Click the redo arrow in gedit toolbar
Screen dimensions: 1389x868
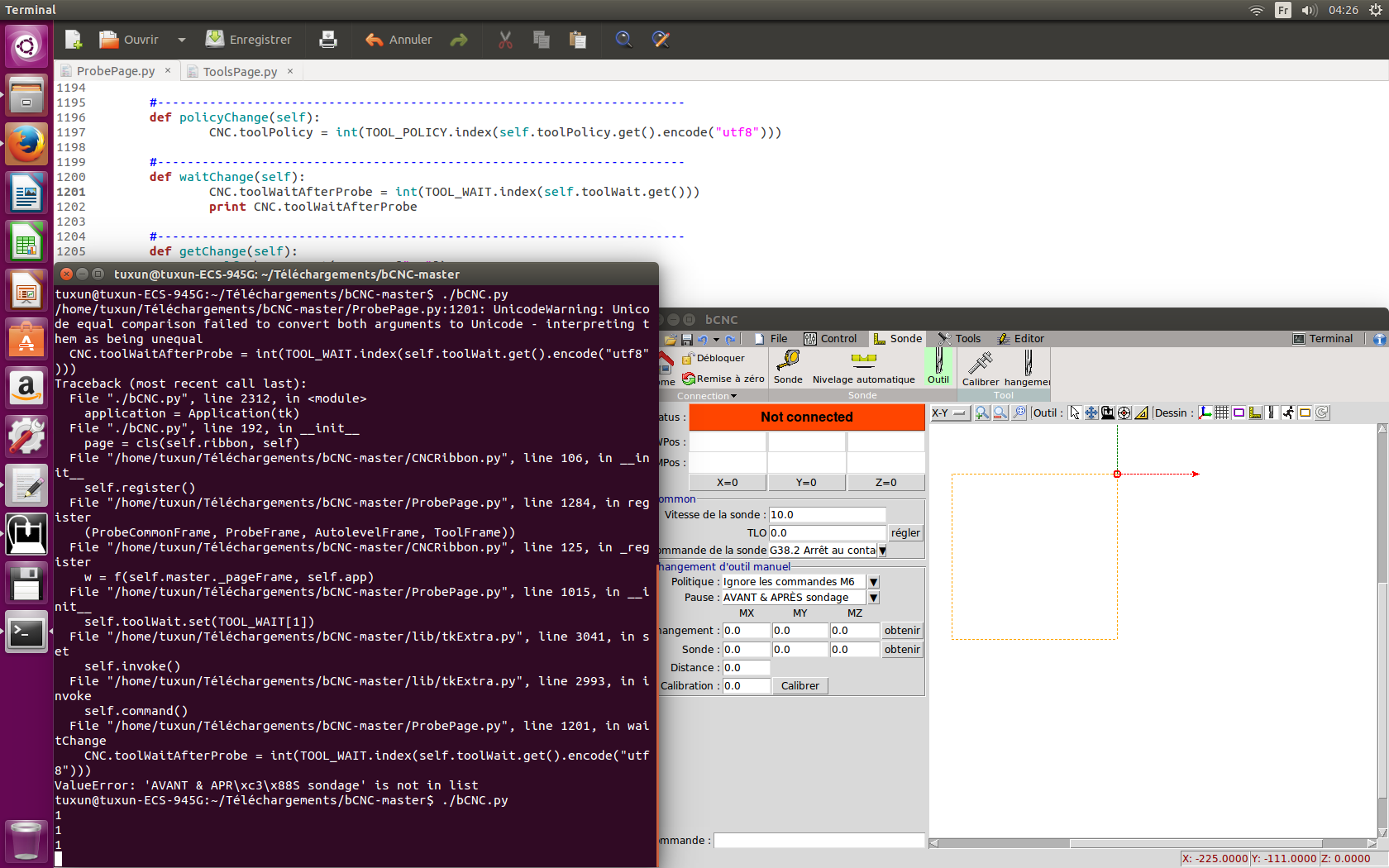459,39
